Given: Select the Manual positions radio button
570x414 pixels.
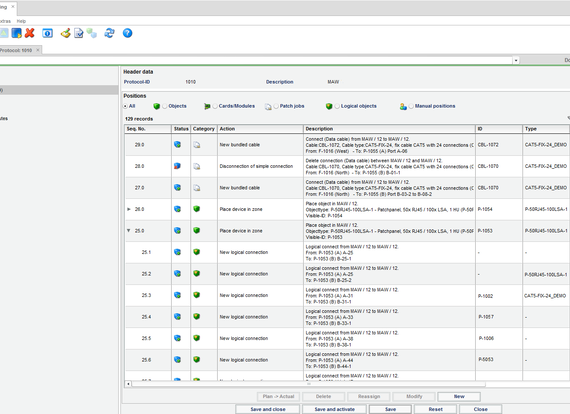Looking at the screenshot, I should pyautogui.click(x=411, y=106).
